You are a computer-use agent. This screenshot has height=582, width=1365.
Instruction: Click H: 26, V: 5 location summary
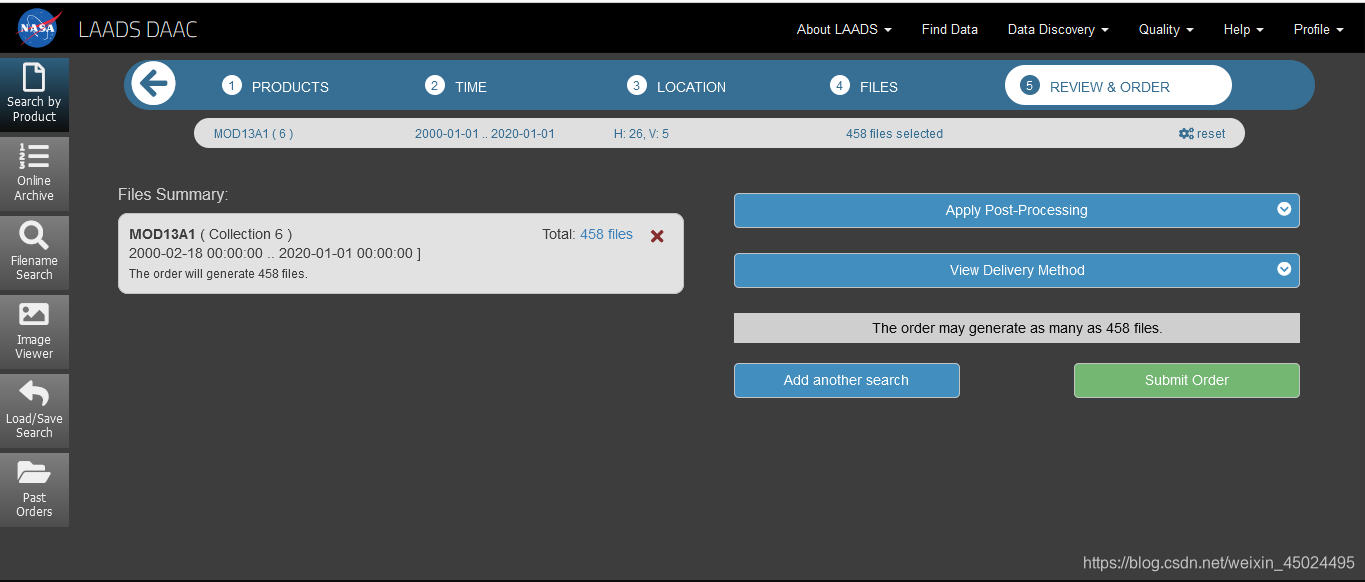[641, 133]
